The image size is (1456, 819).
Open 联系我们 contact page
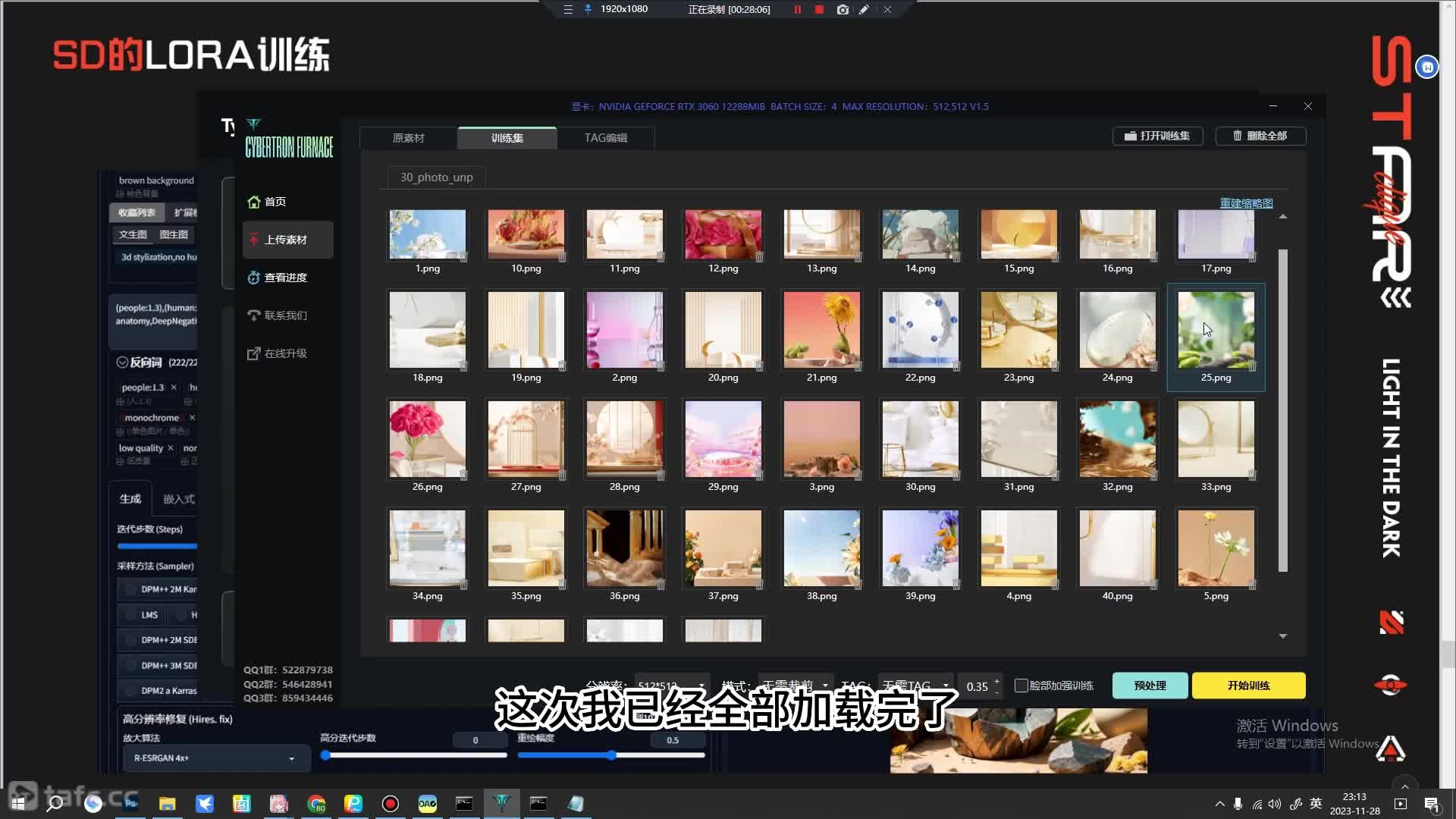click(278, 315)
